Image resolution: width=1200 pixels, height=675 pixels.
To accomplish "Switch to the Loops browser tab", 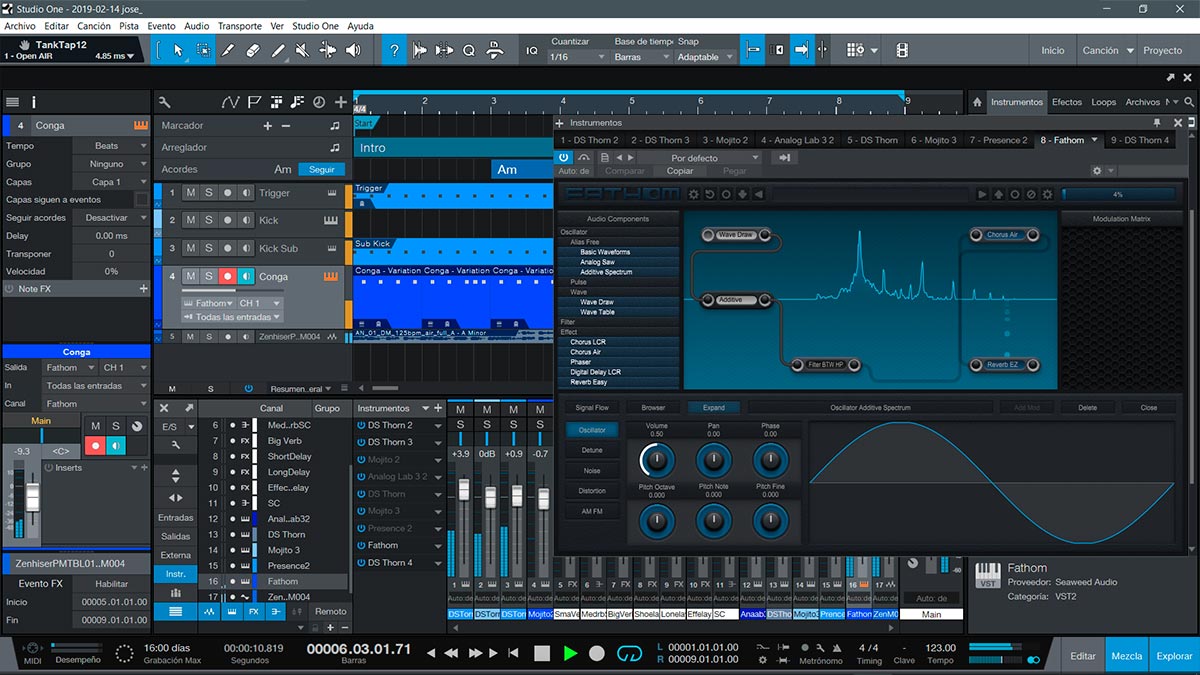I will (1104, 102).
